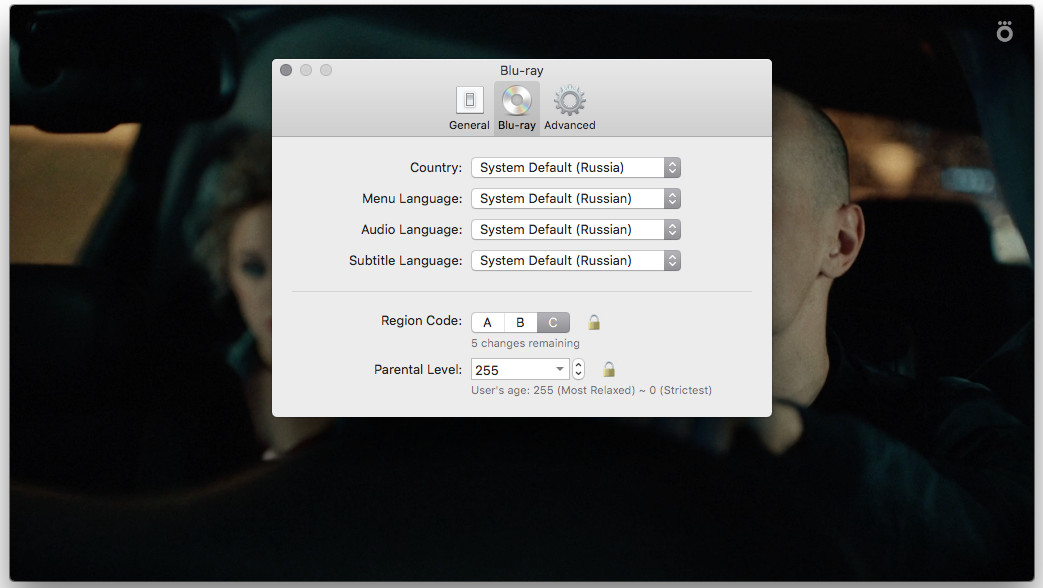1043x588 pixels.
Task: Click the Macgo logo in video corner
Action: click(1004, 31)
